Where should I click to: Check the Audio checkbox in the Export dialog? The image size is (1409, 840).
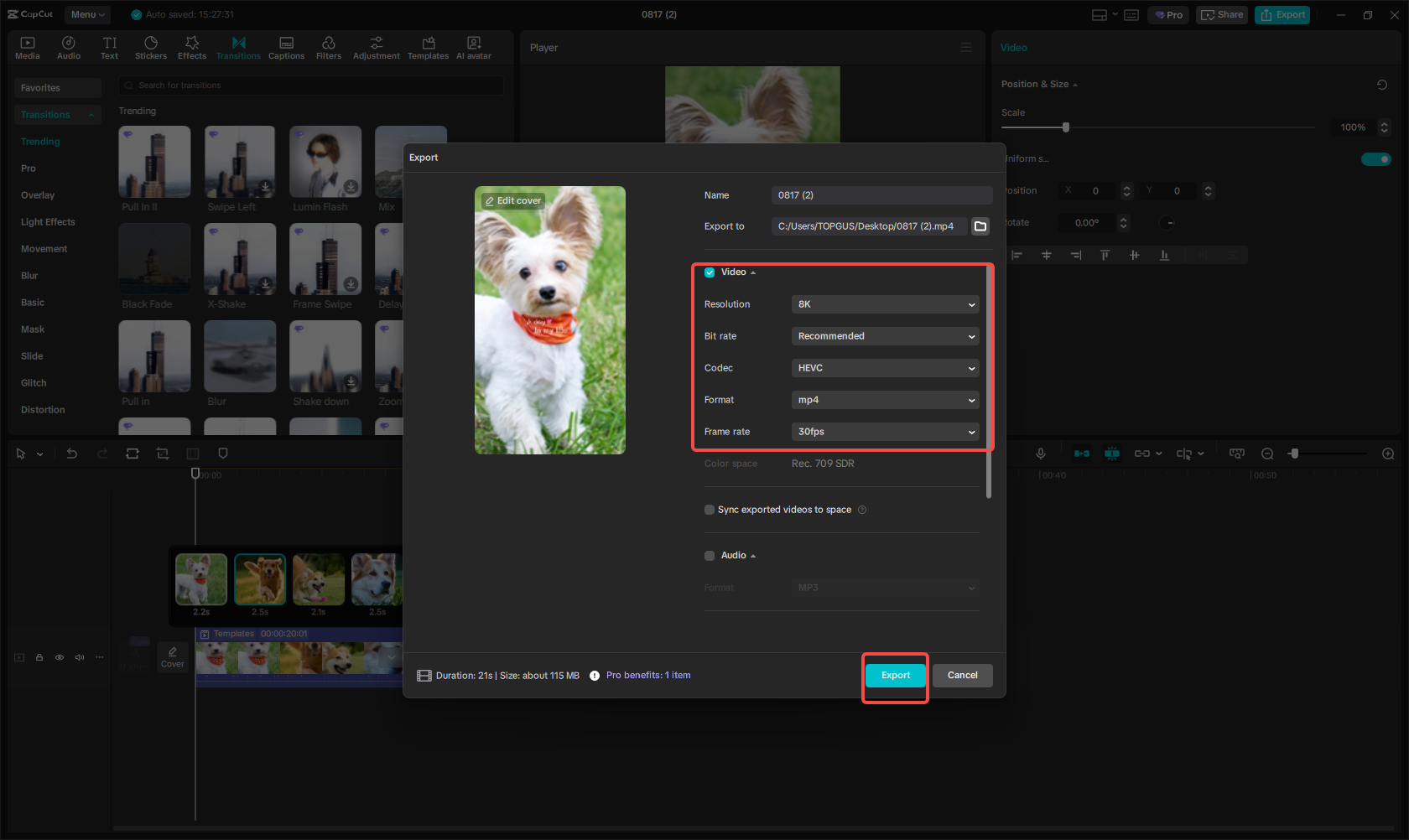[x=710, y=555]
